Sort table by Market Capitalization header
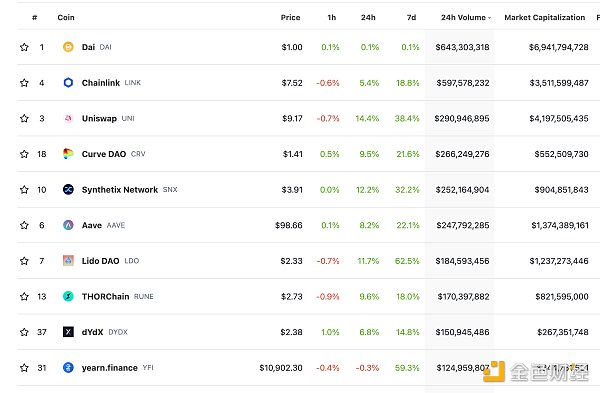This screenshot has height=393, width=600. pos(545,17)
